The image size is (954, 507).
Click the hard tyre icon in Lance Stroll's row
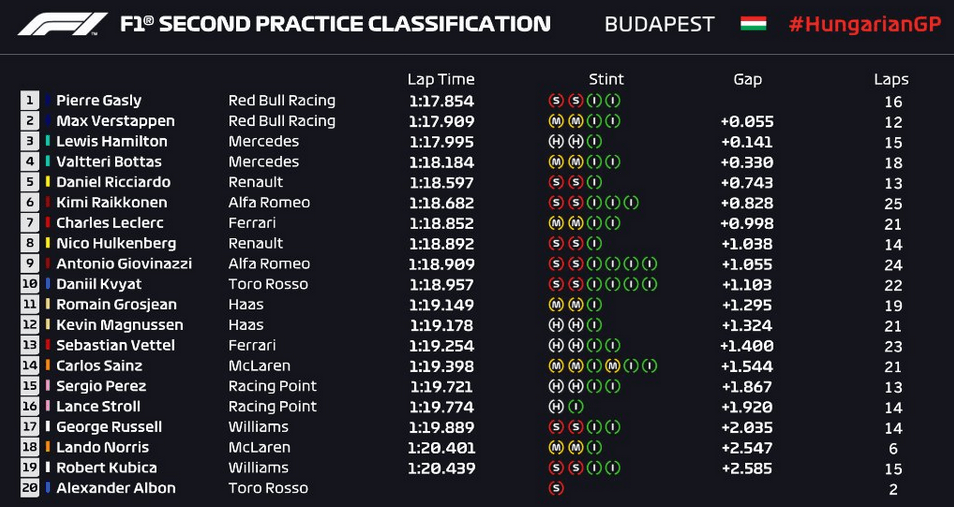pyautogui.click(x=555, y=407)
